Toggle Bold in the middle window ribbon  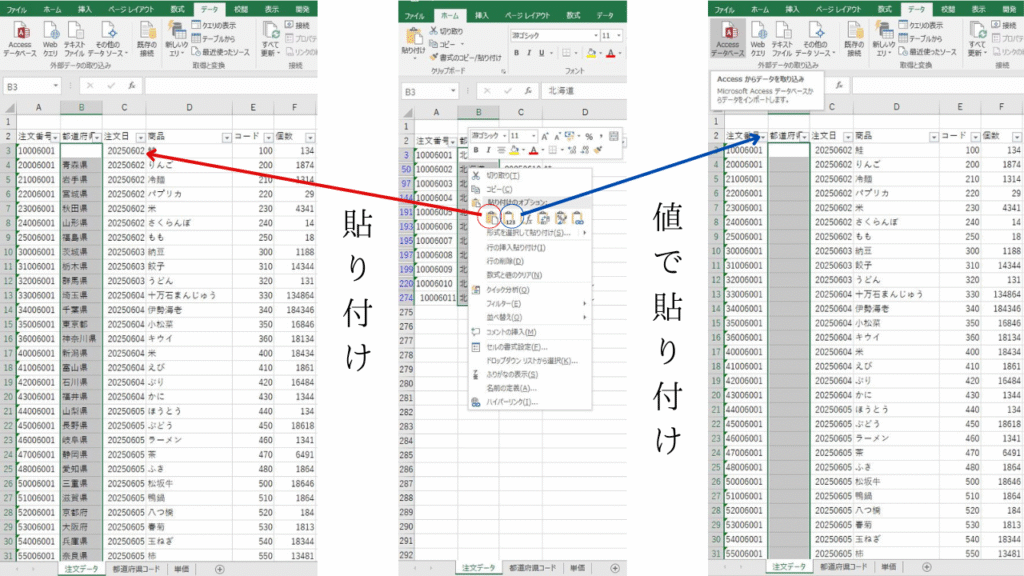(x=516, y=53)
